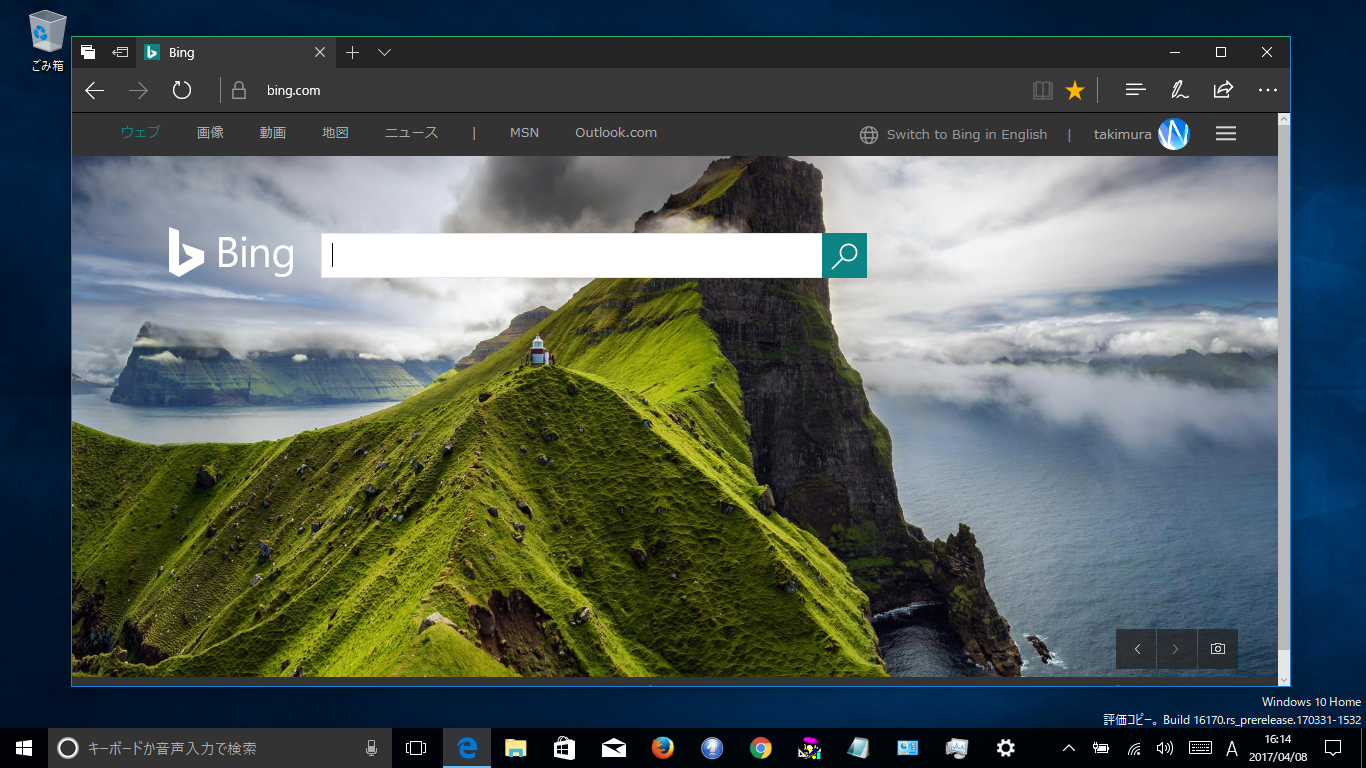Click the touch keyboard tray icon
The height and width of the screenshot is (768, 1366).
tap(1200, 748)
